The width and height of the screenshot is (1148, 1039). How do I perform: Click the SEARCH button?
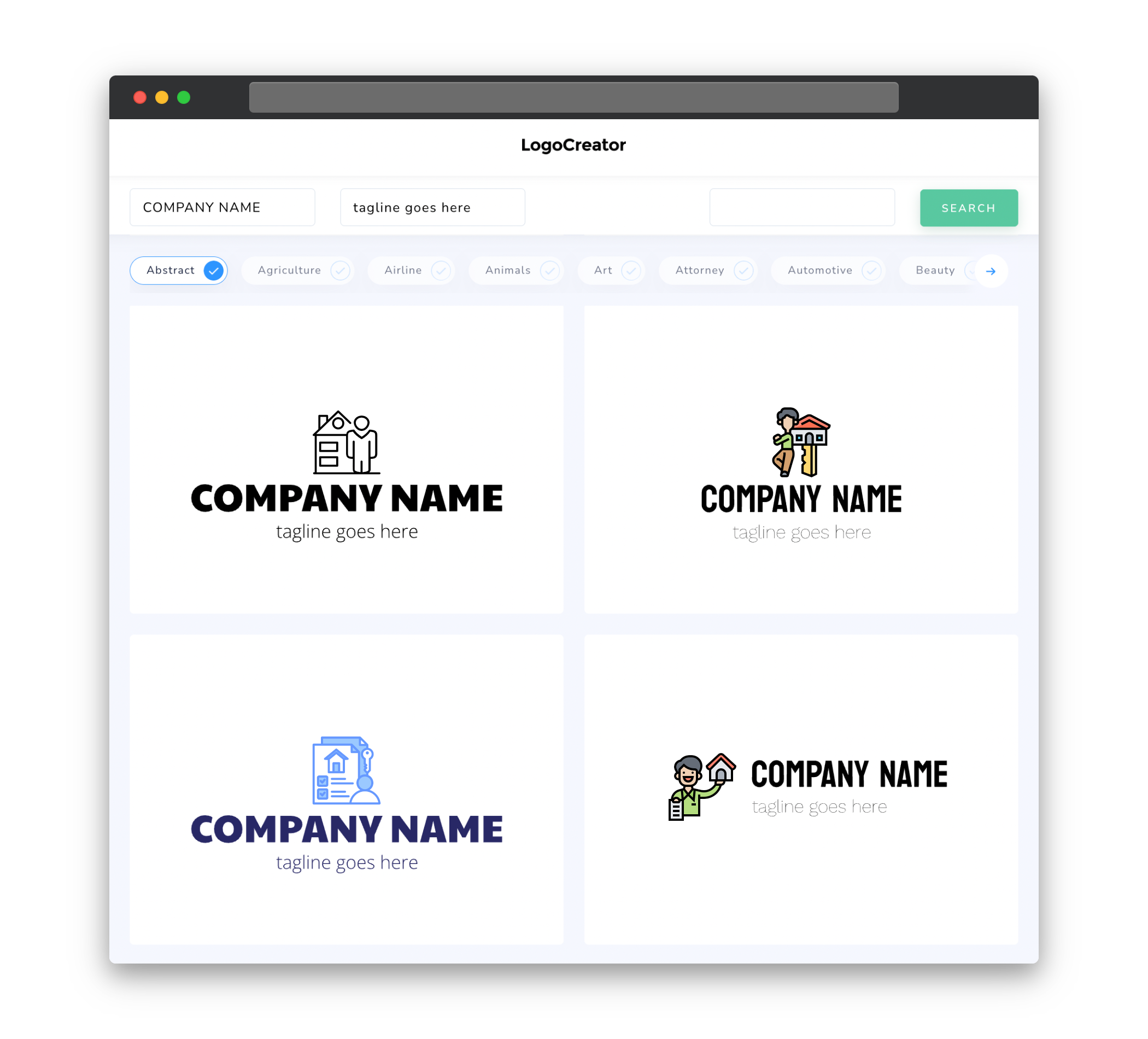click(x=968, y=207)
